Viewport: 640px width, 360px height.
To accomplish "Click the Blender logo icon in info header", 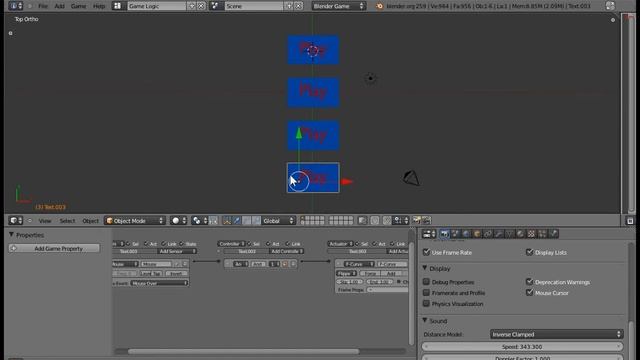I will click(379, 6).
